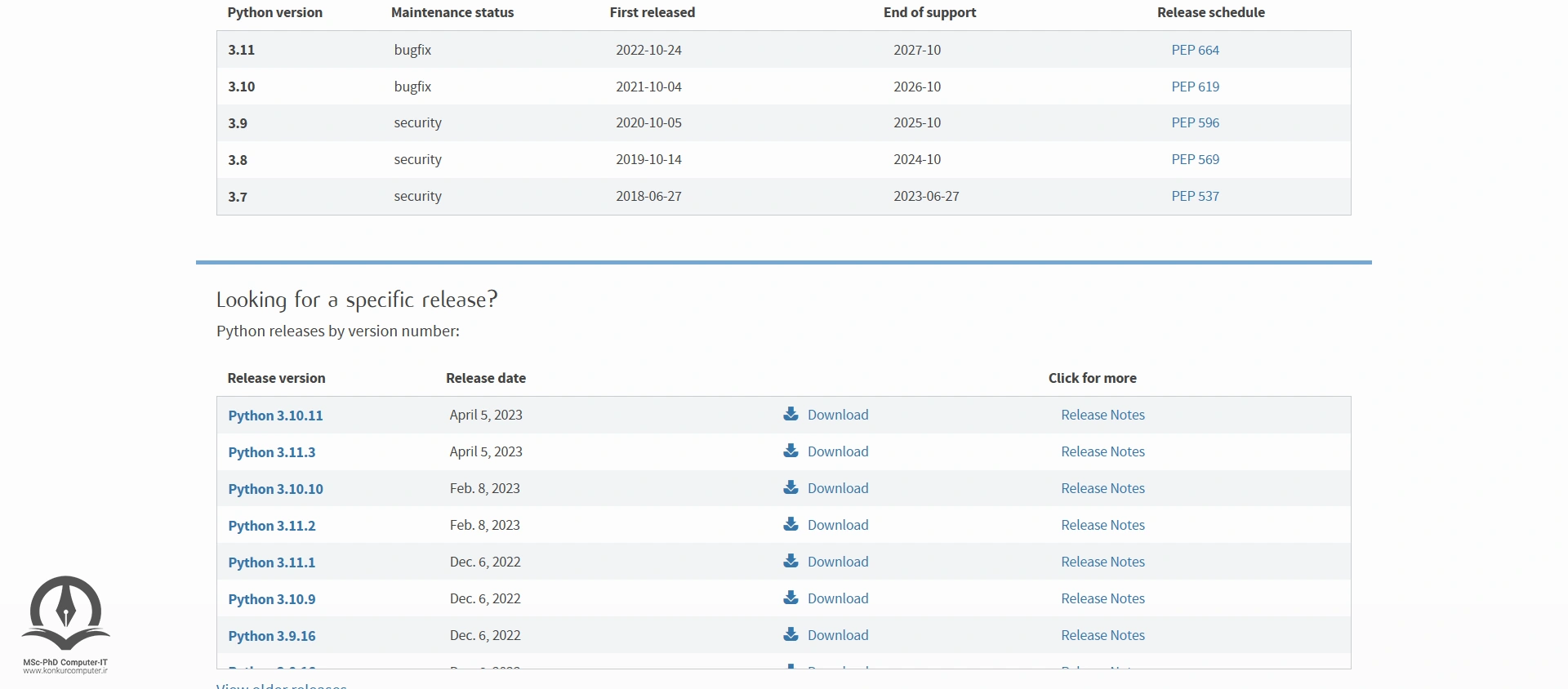Viewport: 1568px width, 689px height.
Task: Click Download text link for Python 3.11.1
Action: [838, 562]
